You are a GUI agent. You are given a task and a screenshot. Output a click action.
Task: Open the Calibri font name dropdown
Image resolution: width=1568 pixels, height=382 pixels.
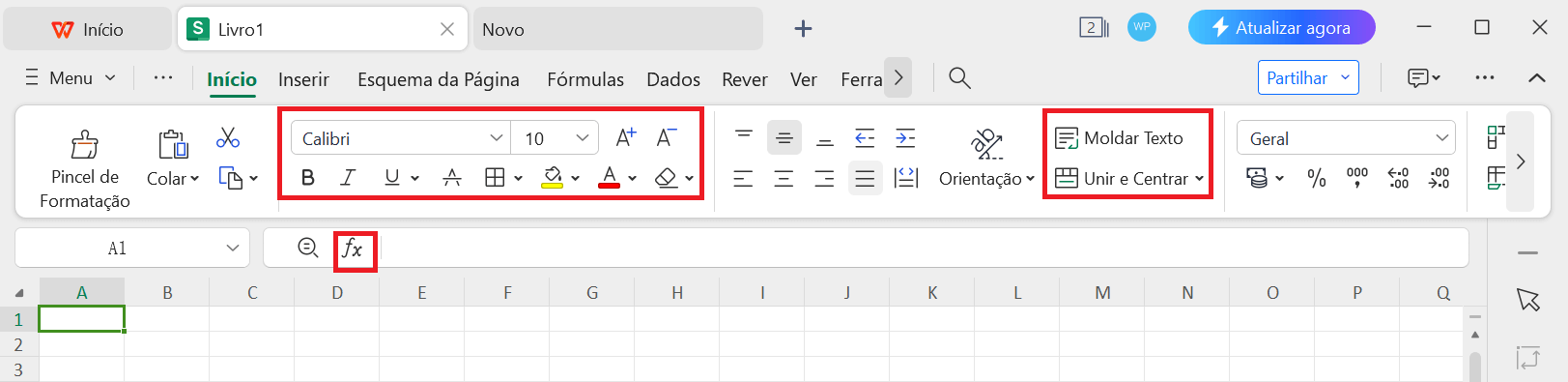click(497, 138)
